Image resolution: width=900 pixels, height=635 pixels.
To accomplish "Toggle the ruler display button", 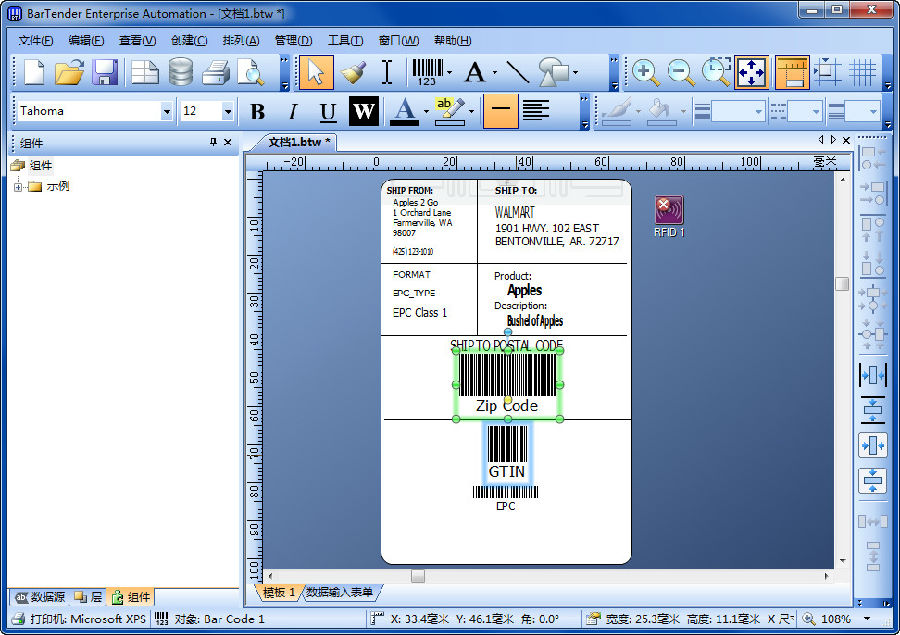I will coord(792,72).
